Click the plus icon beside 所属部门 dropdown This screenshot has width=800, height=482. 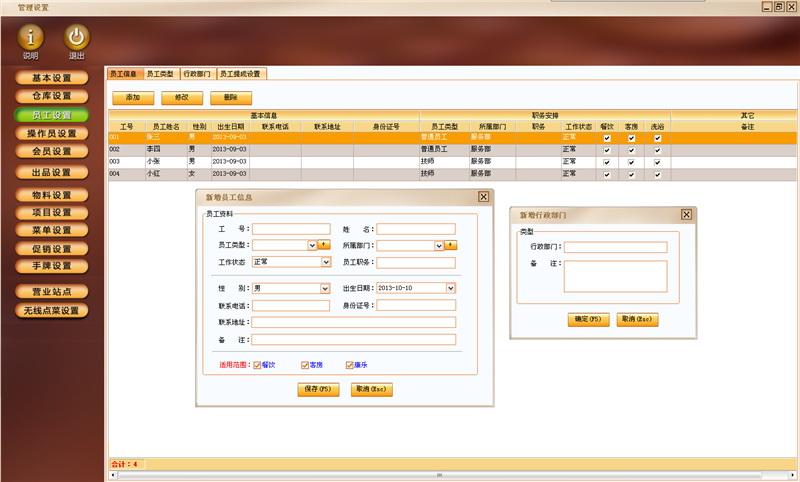pyautogui.click(x=451, y=245)
